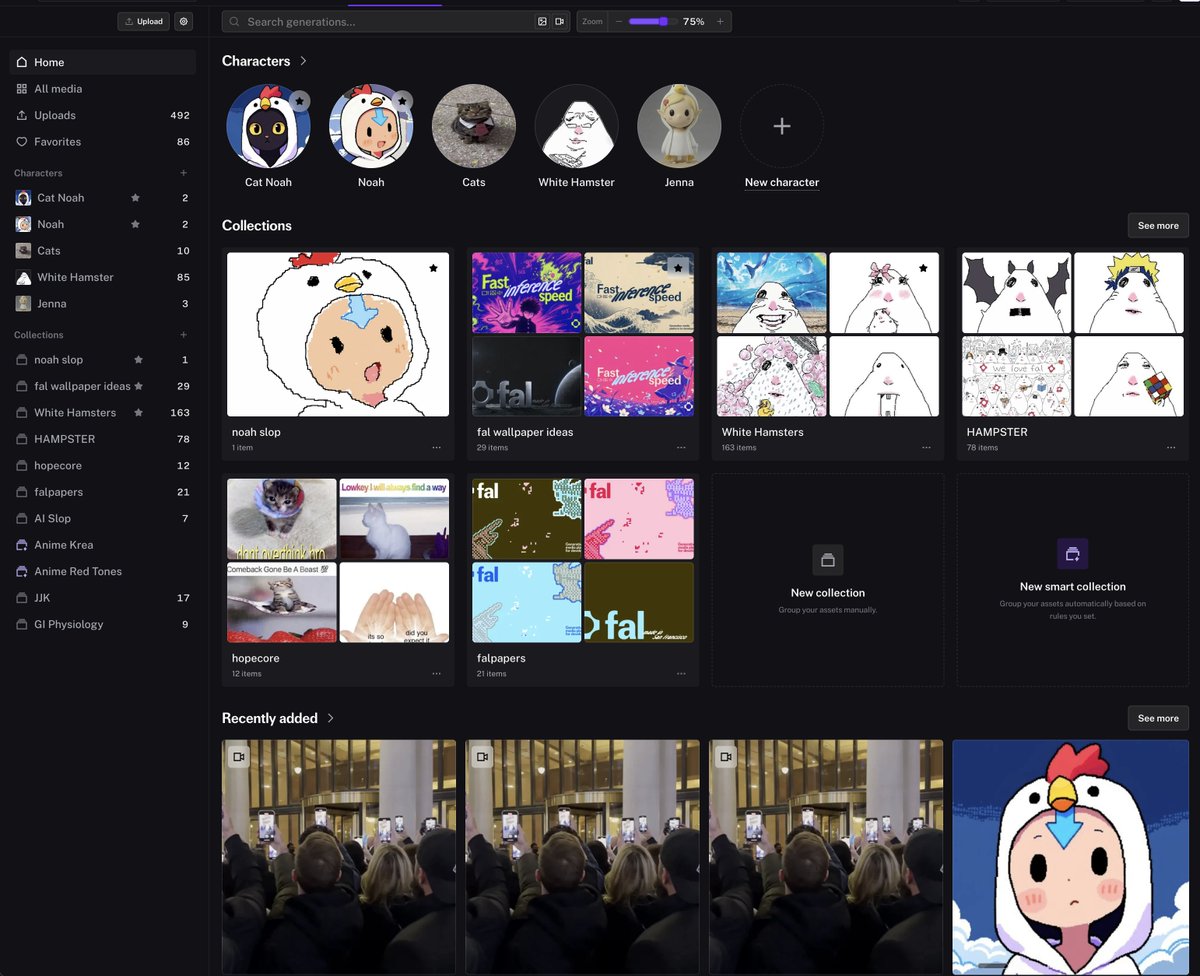
Task: Open more options for fal wallpaper ideas card
Action: (681, 447)
